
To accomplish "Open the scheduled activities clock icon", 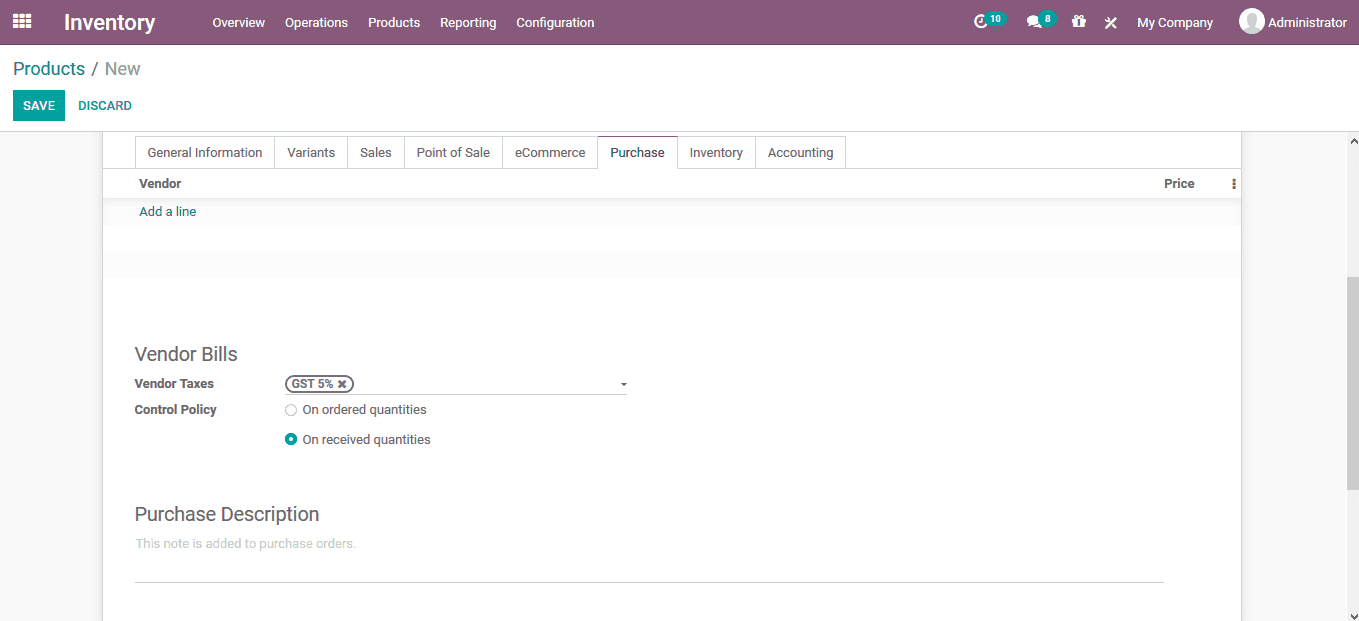I will 983,21.
